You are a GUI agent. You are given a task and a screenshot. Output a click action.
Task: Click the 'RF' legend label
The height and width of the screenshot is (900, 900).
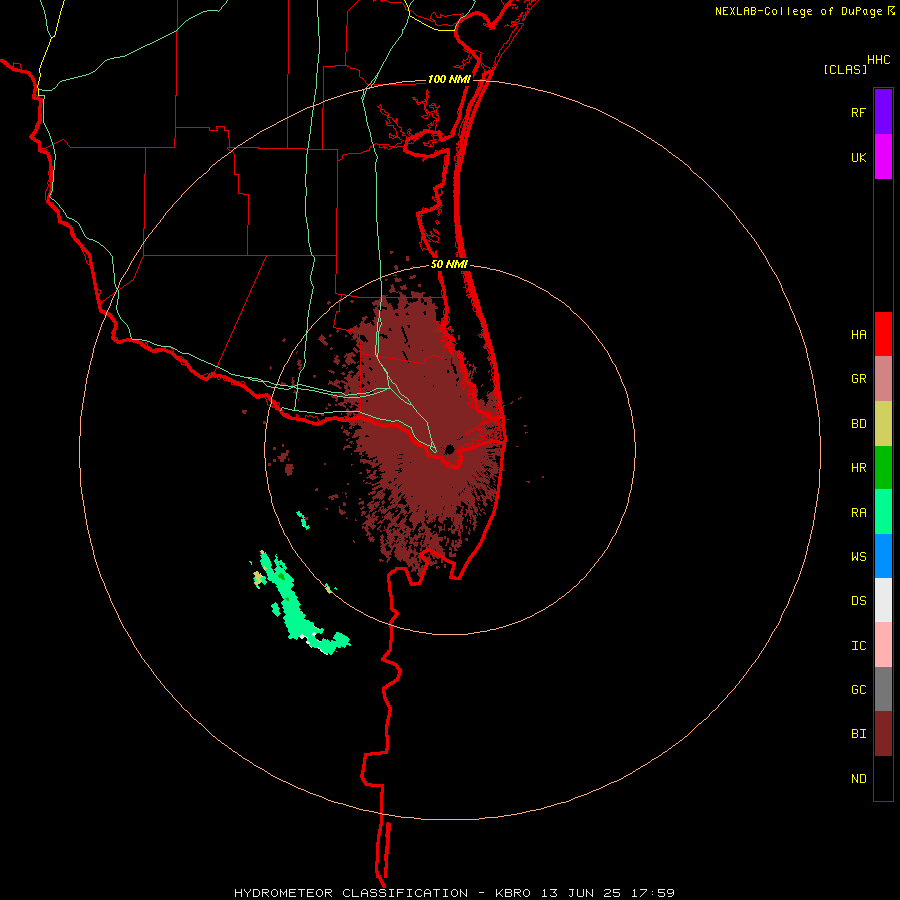(x=858, y=112)
